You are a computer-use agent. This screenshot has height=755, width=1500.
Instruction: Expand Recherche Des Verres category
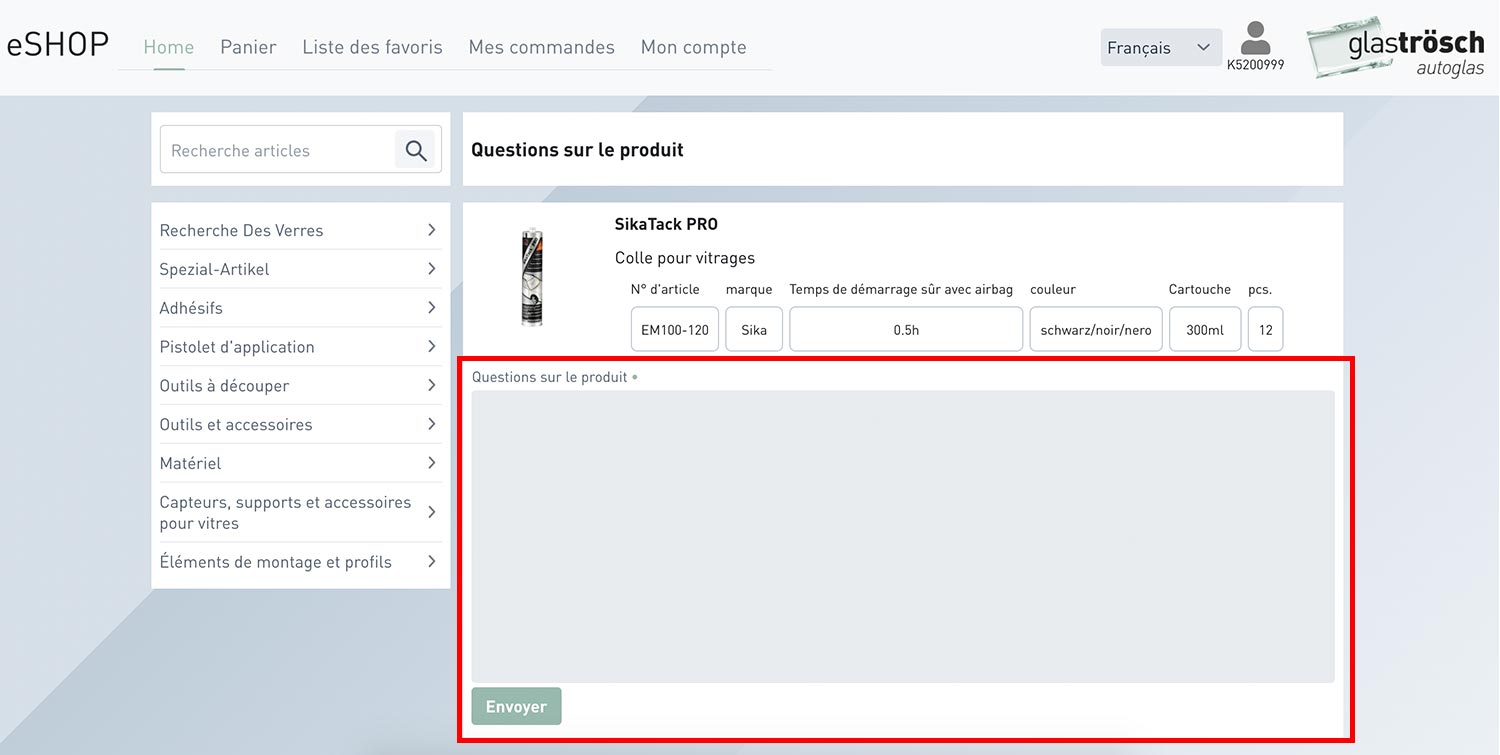coord(300,230)
